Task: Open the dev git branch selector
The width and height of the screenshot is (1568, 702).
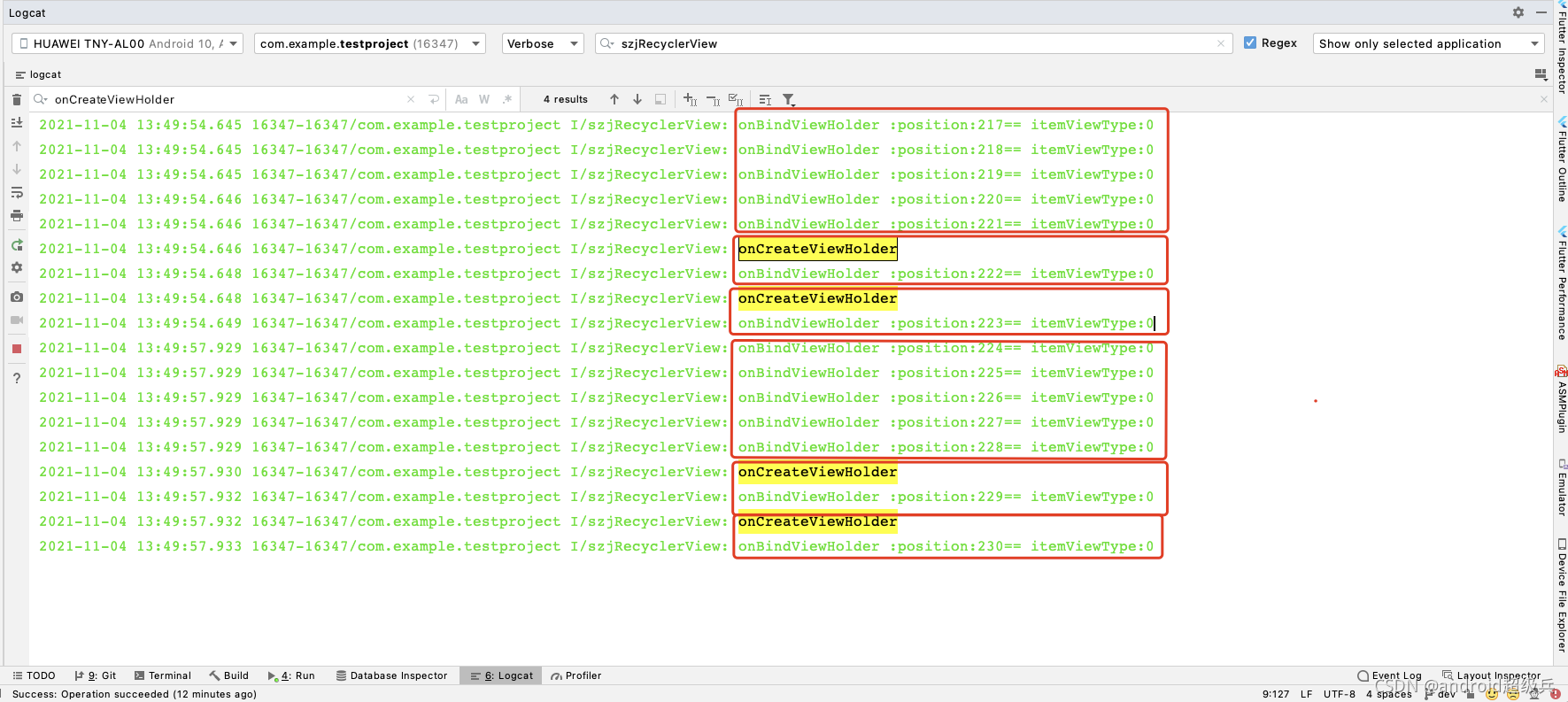Action: tap(1441, 694)
